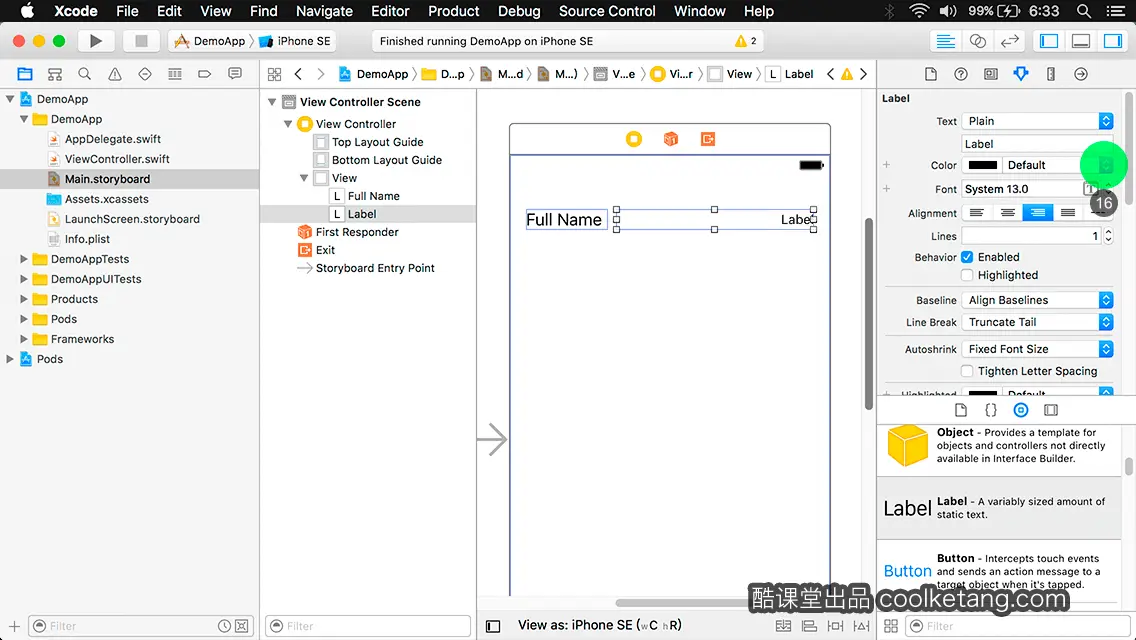The width and height of the screenshot is (1136, 640).
Task: Switch to the Standard editor
Action: (945, 41)
